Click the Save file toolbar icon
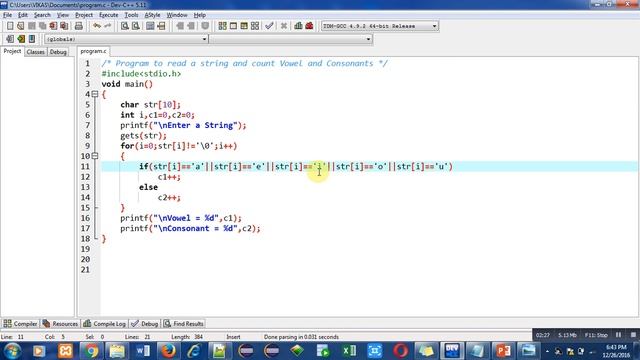Screen dimensions: 640x360 pos(31,26)
